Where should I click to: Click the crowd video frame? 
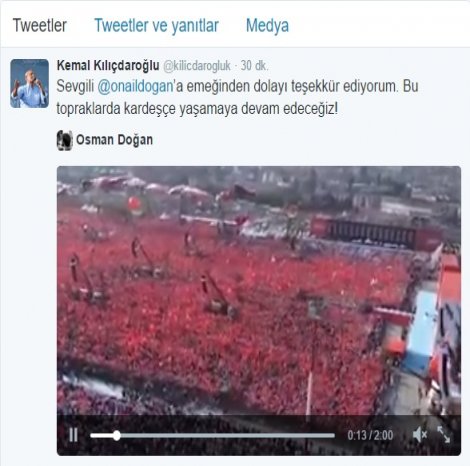(259, 290)
